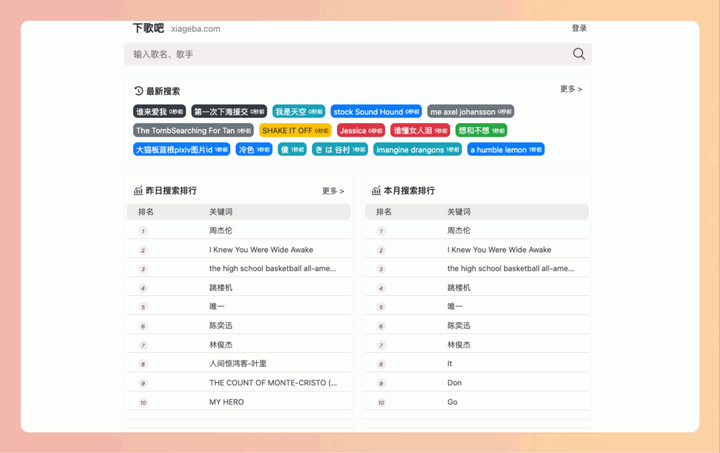The height and width of the screenshot is (453, 720).
Task: Click THE COUNT OF MONTE-CRISTO keyword
Action: 273,383
